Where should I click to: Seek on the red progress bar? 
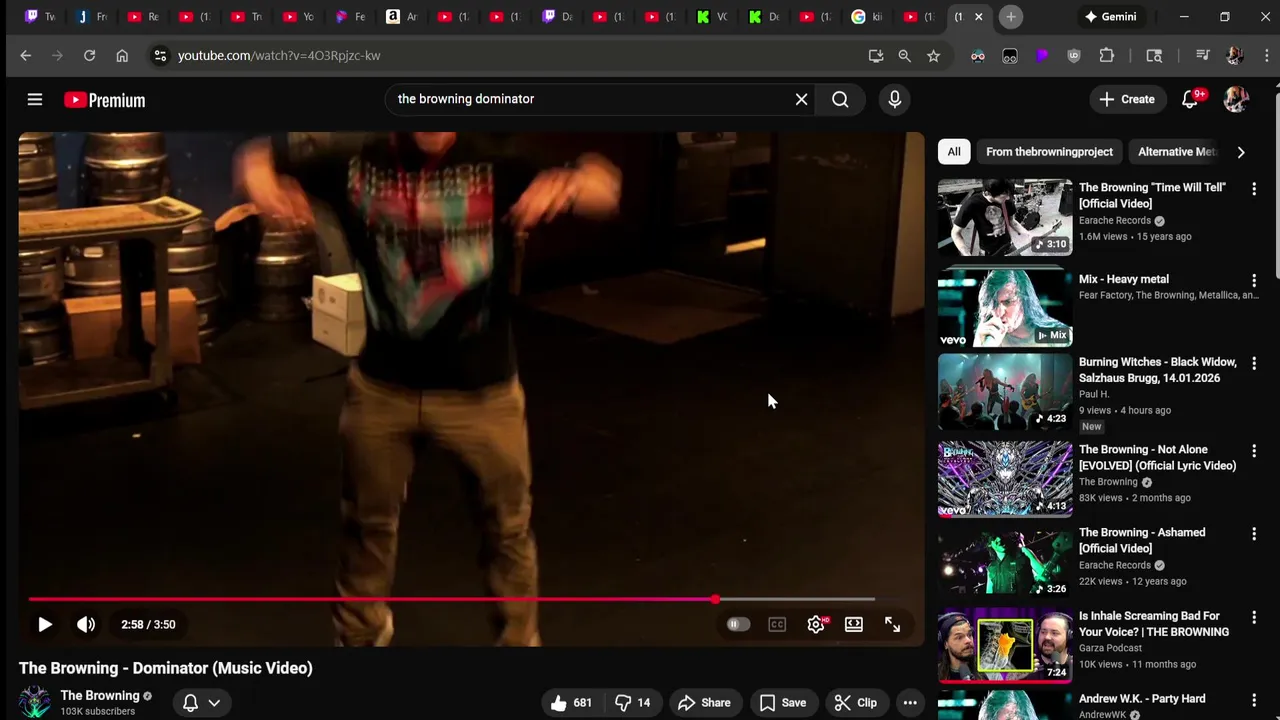click(x=452, y=599)
